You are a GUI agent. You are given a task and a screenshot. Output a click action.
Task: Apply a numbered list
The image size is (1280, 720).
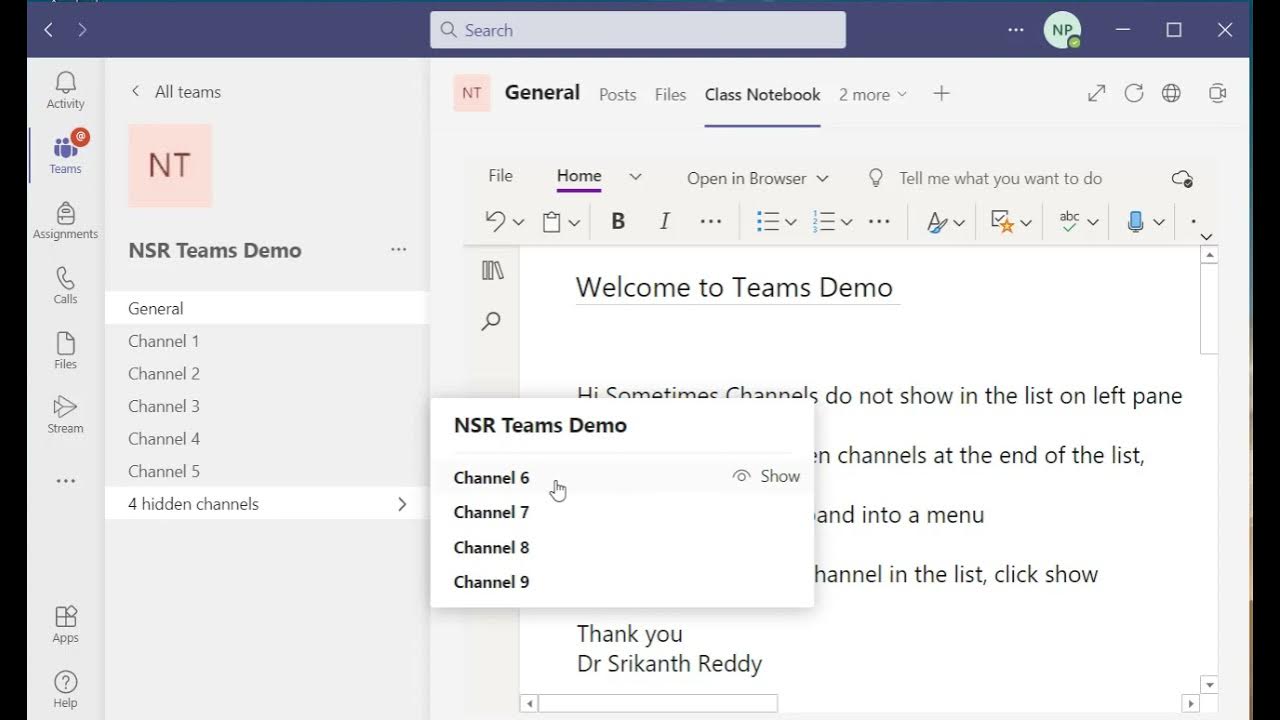[x=824, y=222]
